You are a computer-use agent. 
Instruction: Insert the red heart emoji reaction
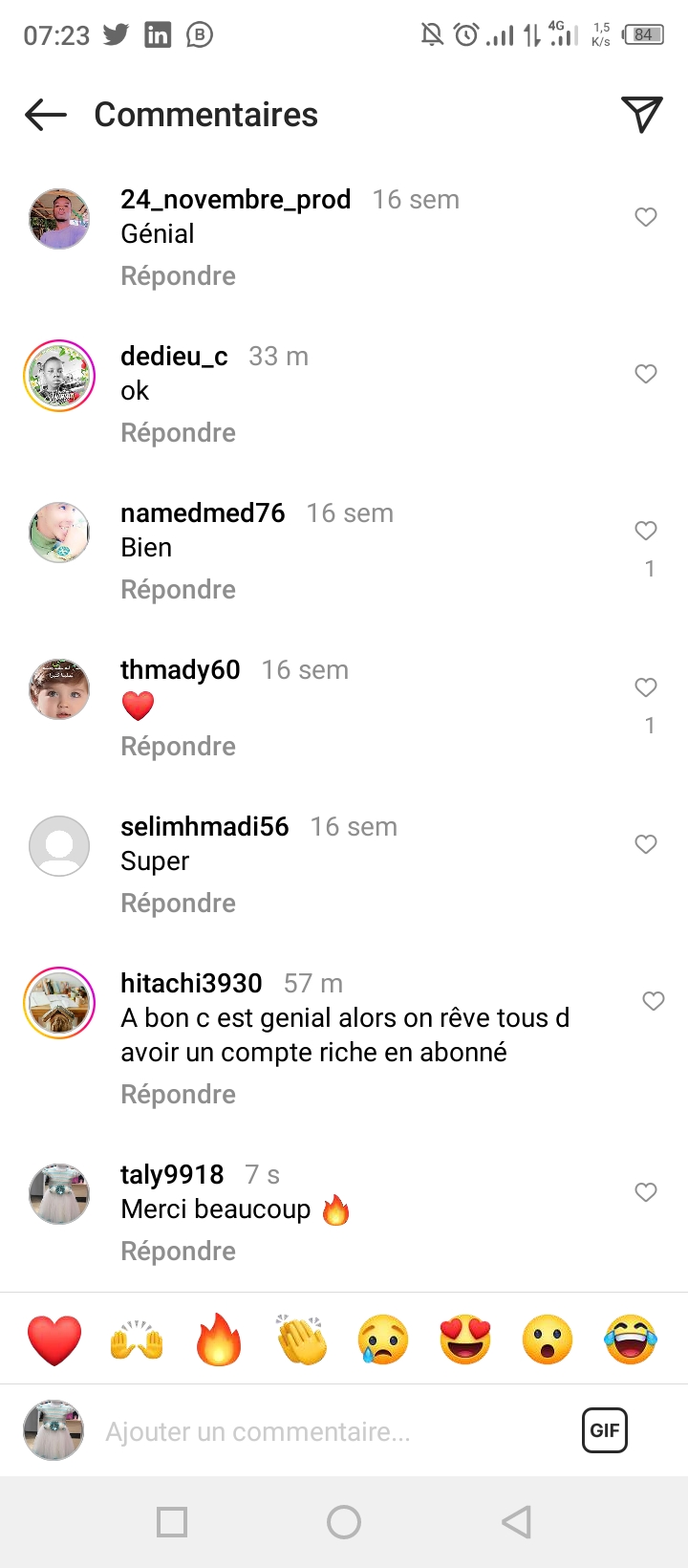coord(54,1339)
